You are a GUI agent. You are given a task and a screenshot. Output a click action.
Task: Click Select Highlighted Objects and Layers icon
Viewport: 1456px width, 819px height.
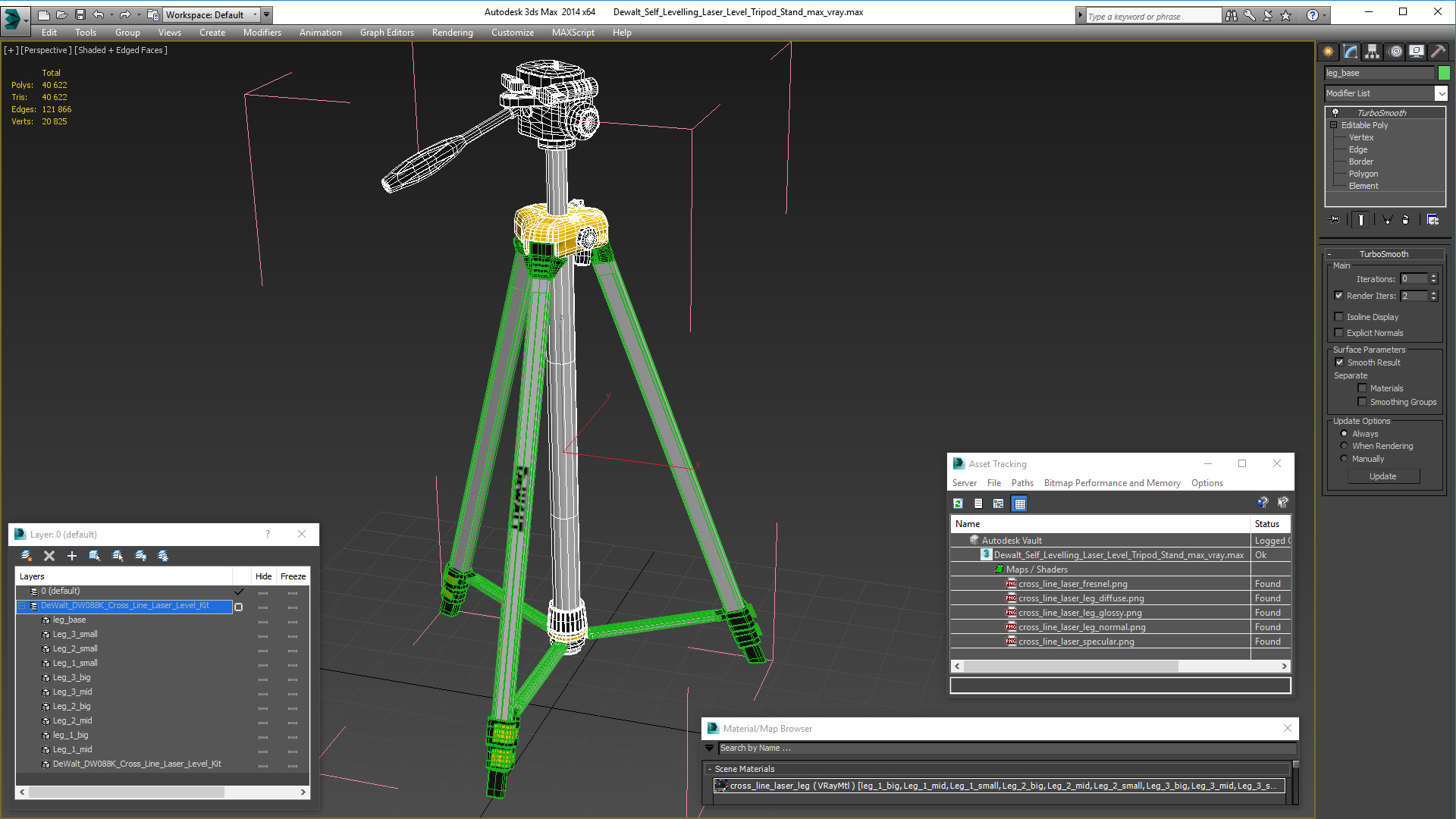coord(95,556)
